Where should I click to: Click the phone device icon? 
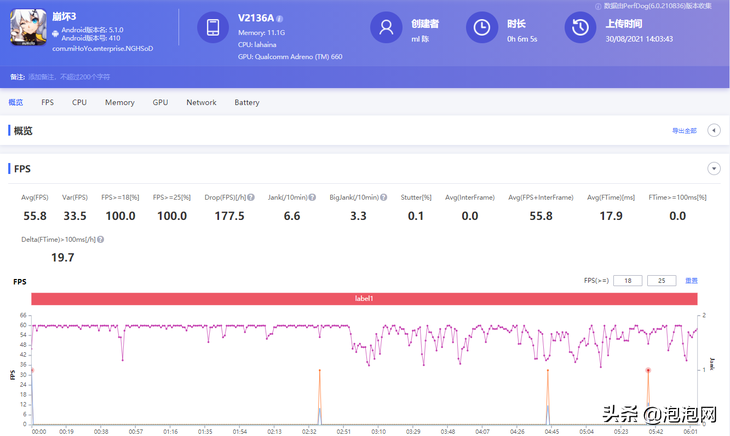[213, 27]
